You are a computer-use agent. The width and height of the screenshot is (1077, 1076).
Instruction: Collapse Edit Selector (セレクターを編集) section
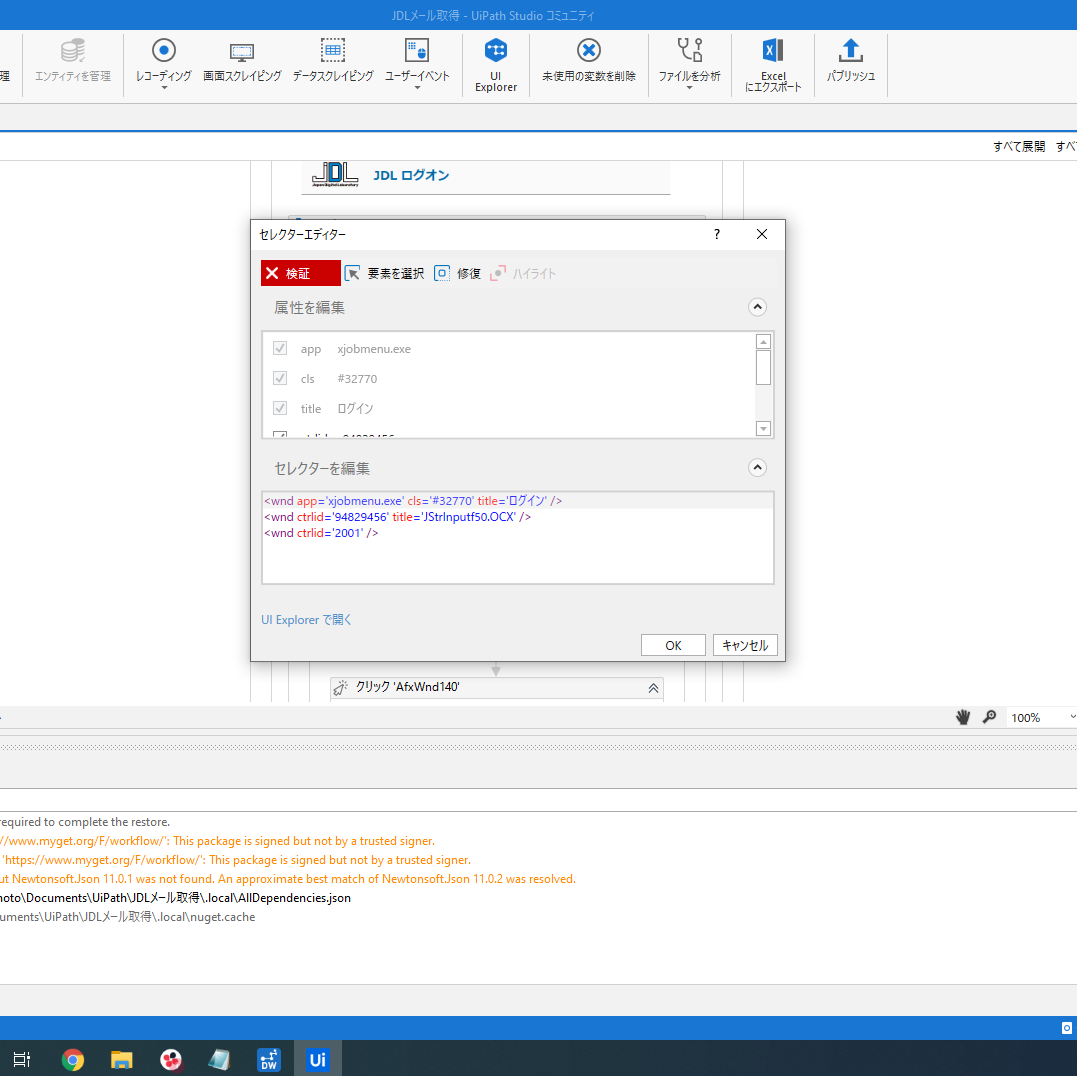pyautogui.click(x=757, y=468)
